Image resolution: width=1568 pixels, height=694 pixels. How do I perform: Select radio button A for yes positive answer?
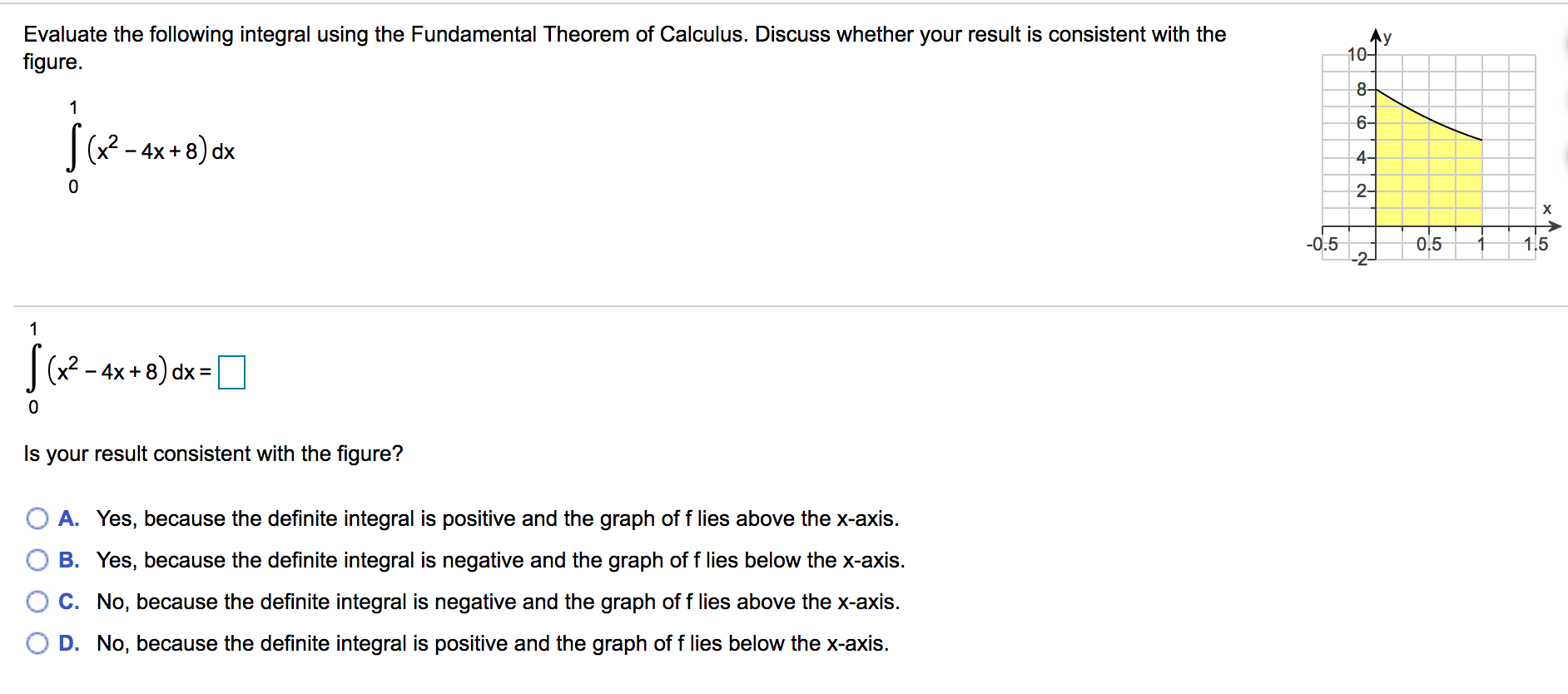[x=37, y=518]
